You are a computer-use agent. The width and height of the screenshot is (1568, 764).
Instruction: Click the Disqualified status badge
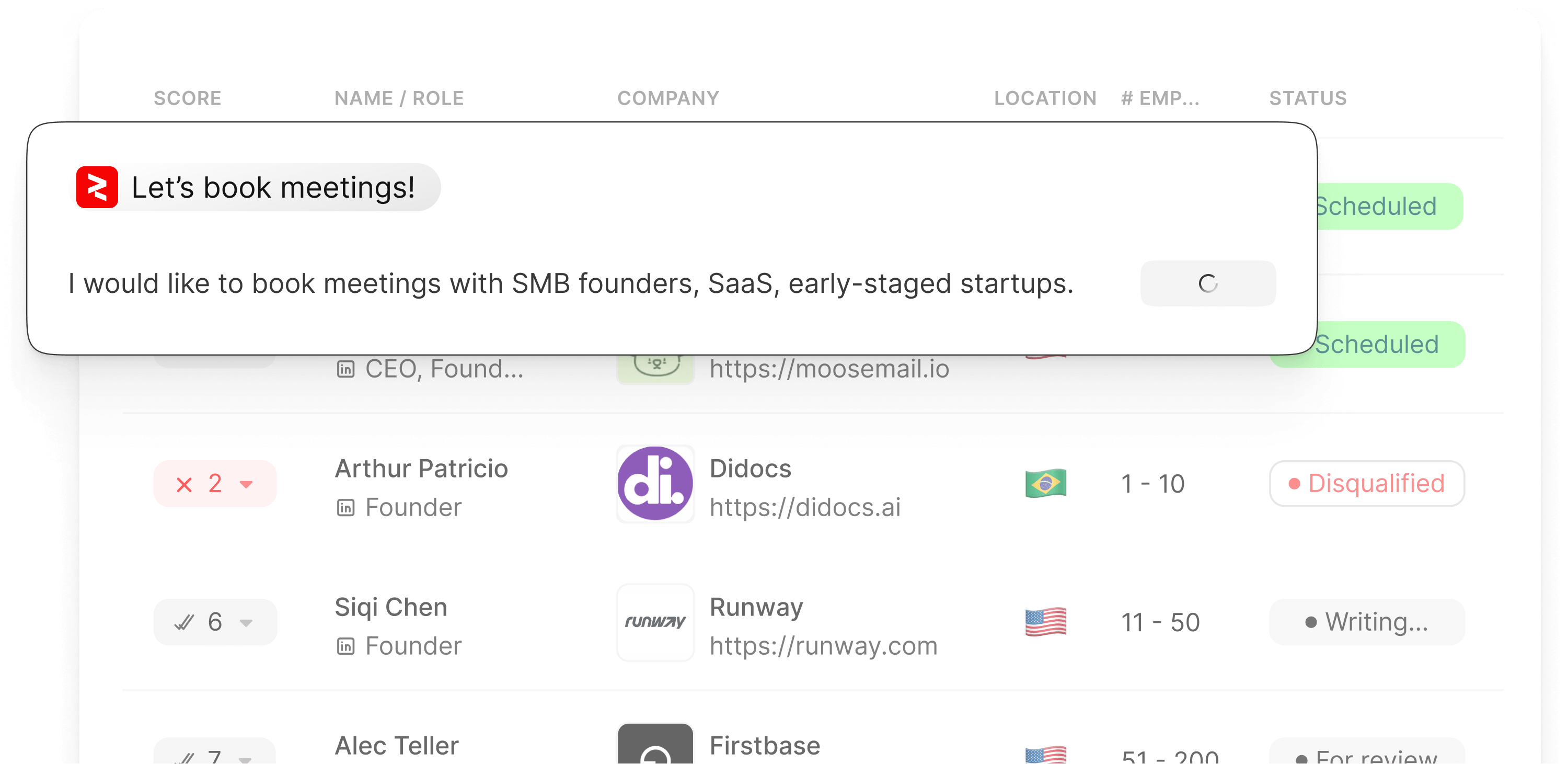point(1367,483)
